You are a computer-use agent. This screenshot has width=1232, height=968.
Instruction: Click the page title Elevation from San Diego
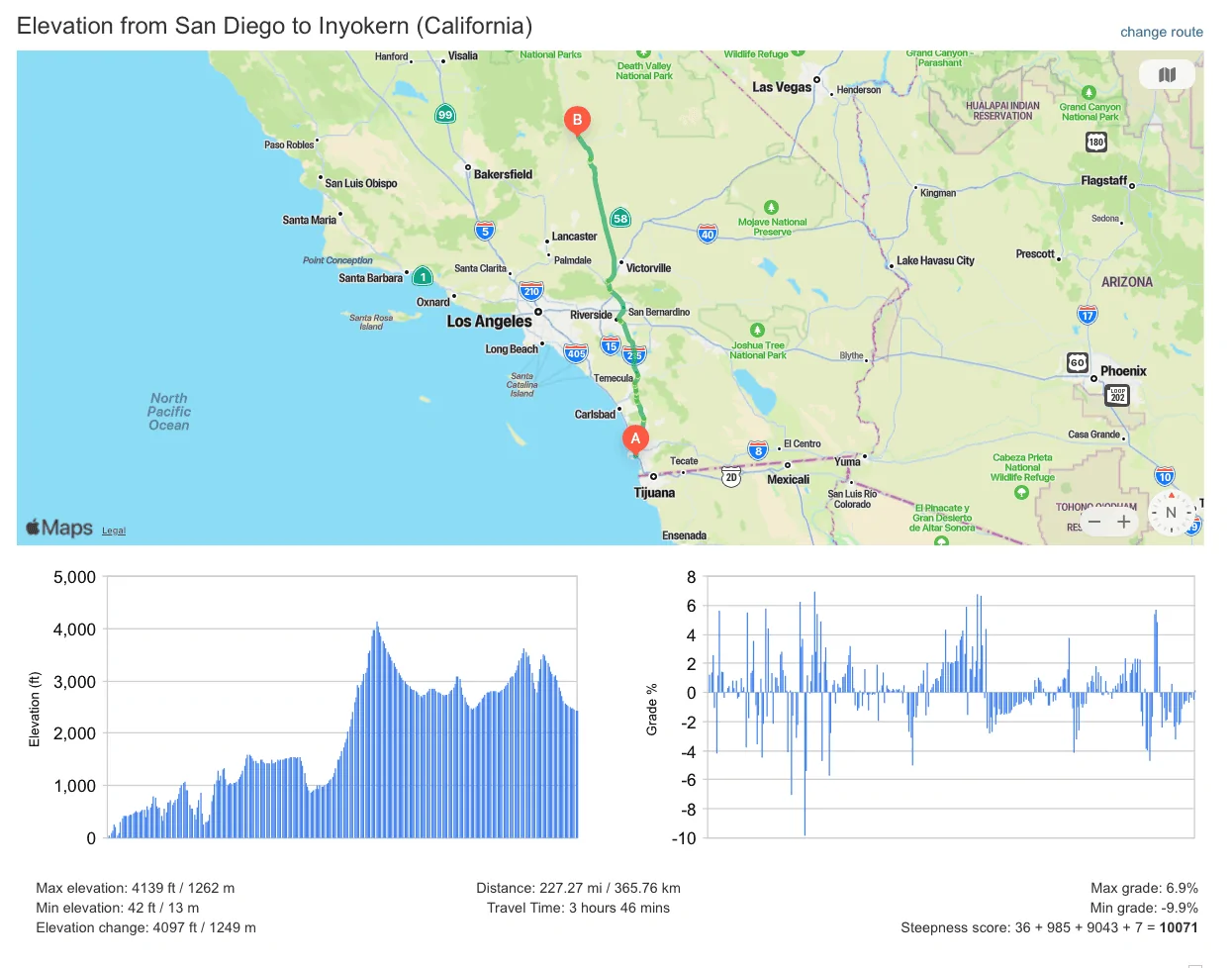click(274, 26)
